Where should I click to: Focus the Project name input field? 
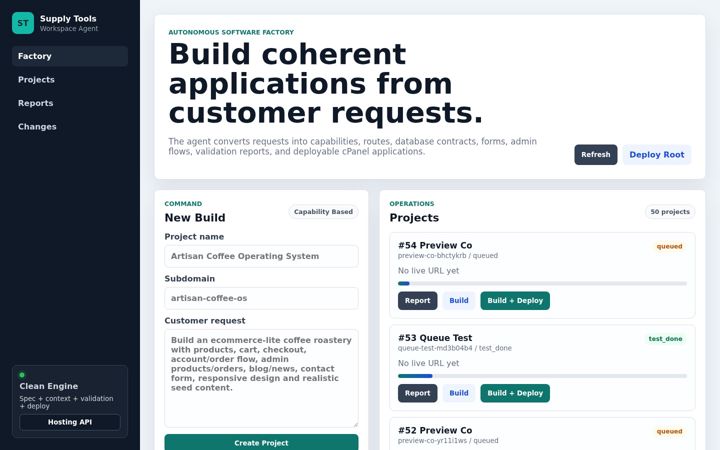click(x=261, y=256)
